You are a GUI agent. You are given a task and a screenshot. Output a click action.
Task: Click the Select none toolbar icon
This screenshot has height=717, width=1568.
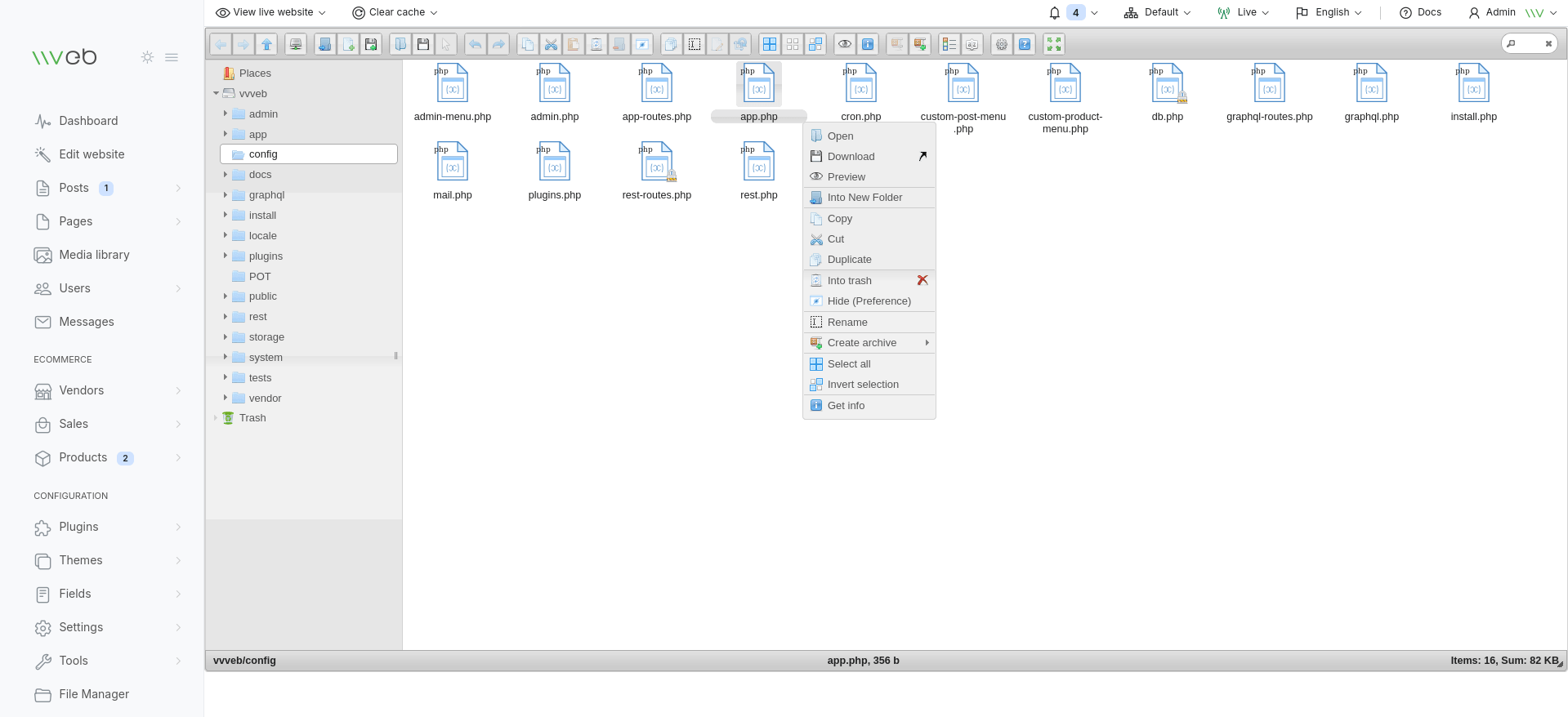(793, 44)
